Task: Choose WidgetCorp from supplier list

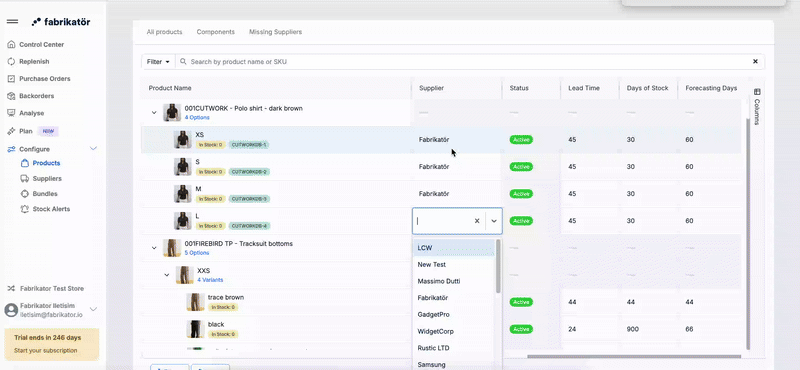Action: point(454,331)
